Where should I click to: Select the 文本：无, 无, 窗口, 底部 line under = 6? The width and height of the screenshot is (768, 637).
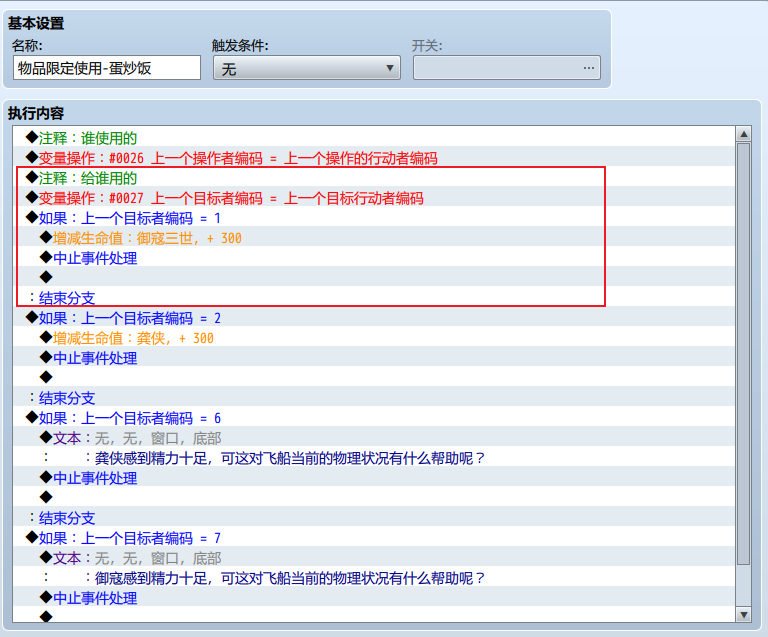click(374, 437)
